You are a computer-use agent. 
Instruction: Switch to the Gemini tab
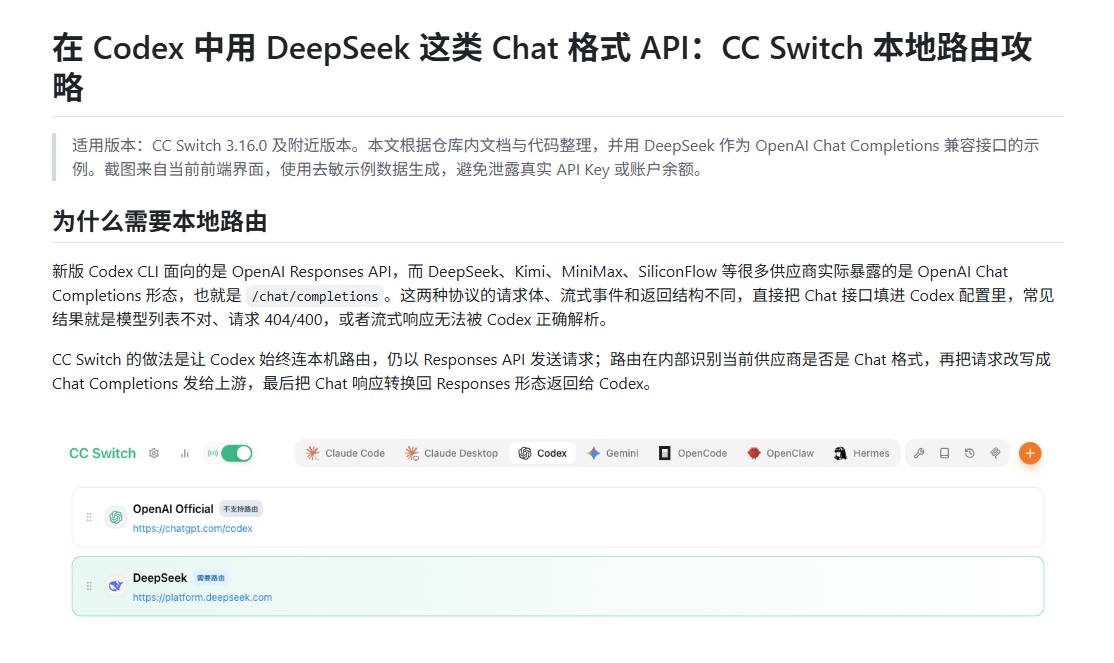click(x=613, y=453)
